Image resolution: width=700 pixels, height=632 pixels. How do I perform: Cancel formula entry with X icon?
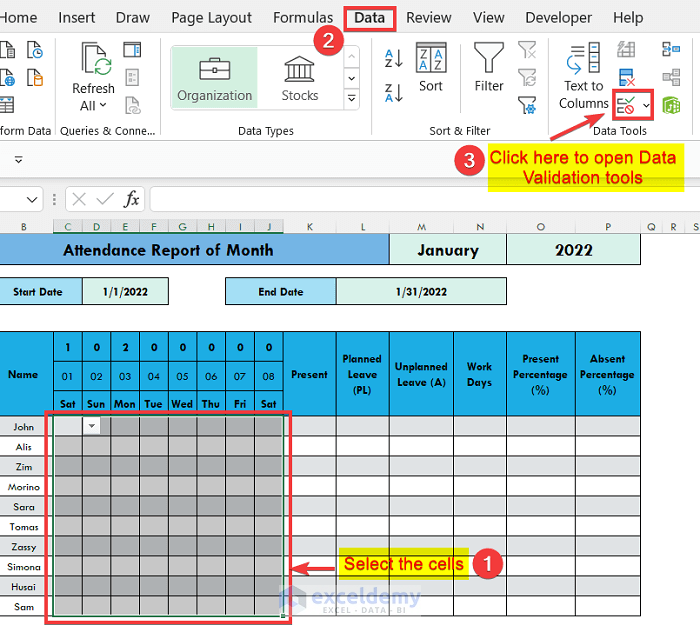coord(79,199)
